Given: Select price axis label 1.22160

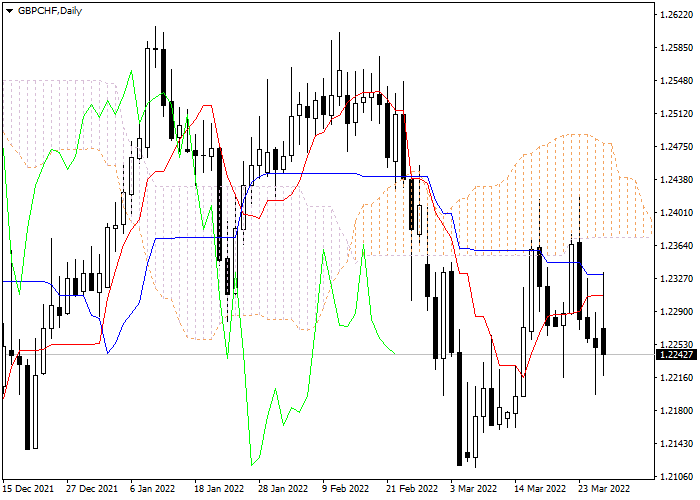Looking at the screenshot, I should point(676,378).
